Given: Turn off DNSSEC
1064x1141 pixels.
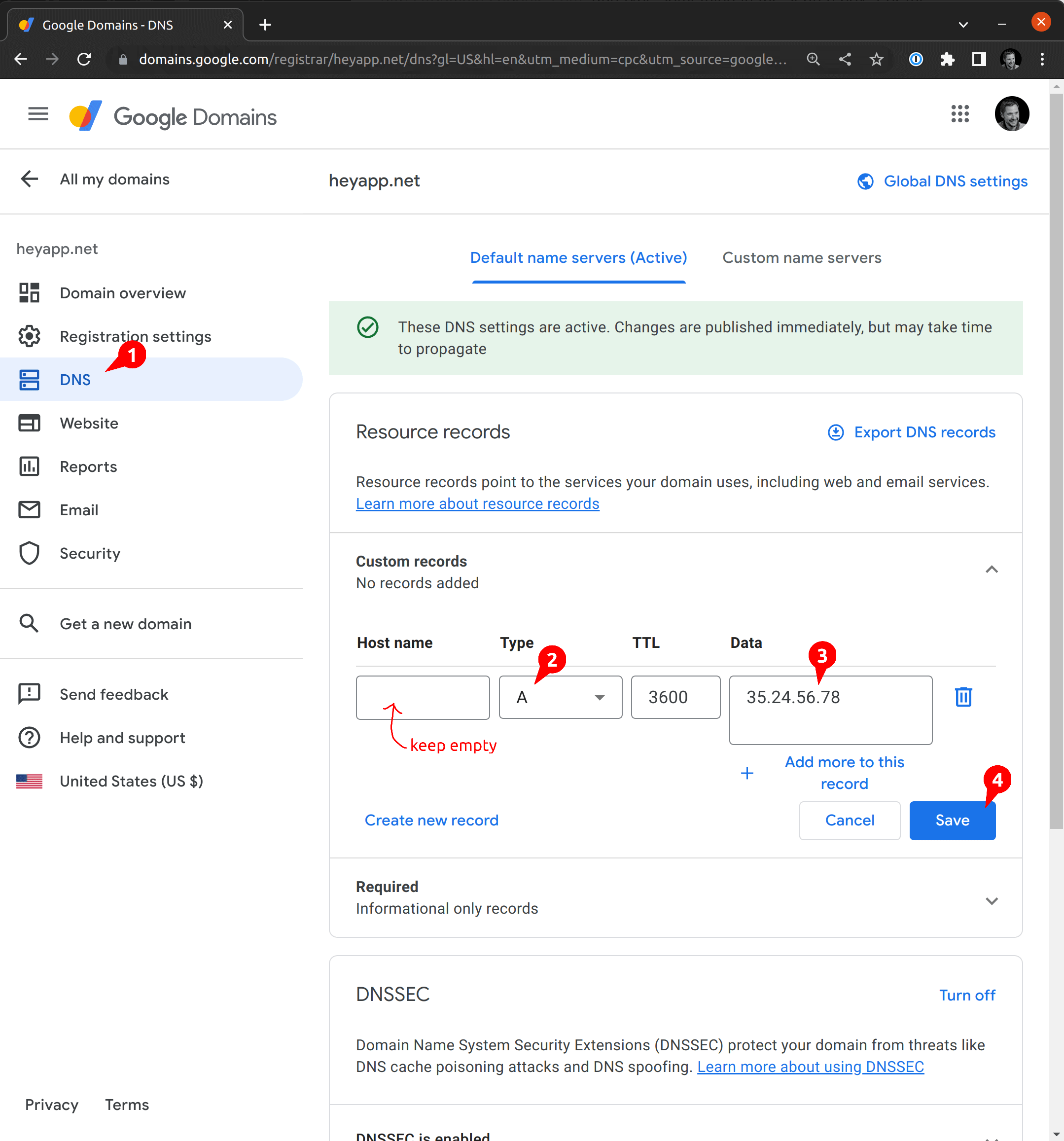Looking at the screenshot, I should click(967, 995).
